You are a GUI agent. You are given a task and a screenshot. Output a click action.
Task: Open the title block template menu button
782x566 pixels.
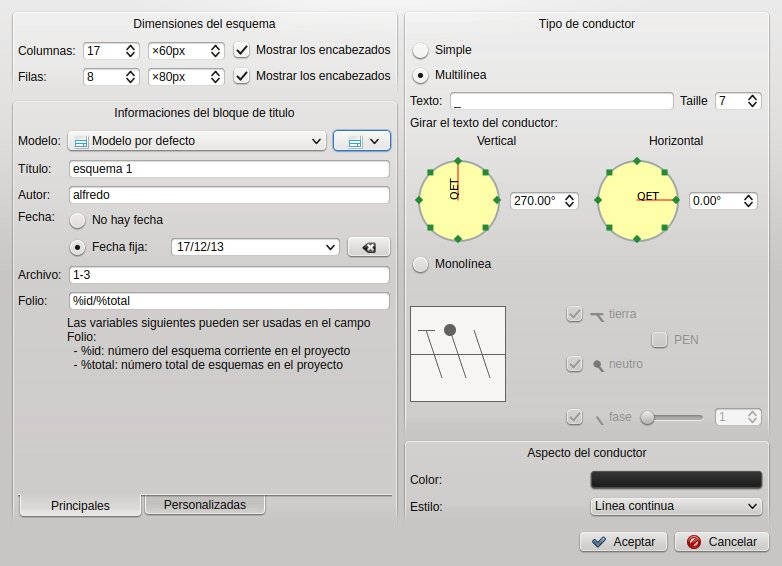pyautogui.click(x=362, y=141)
